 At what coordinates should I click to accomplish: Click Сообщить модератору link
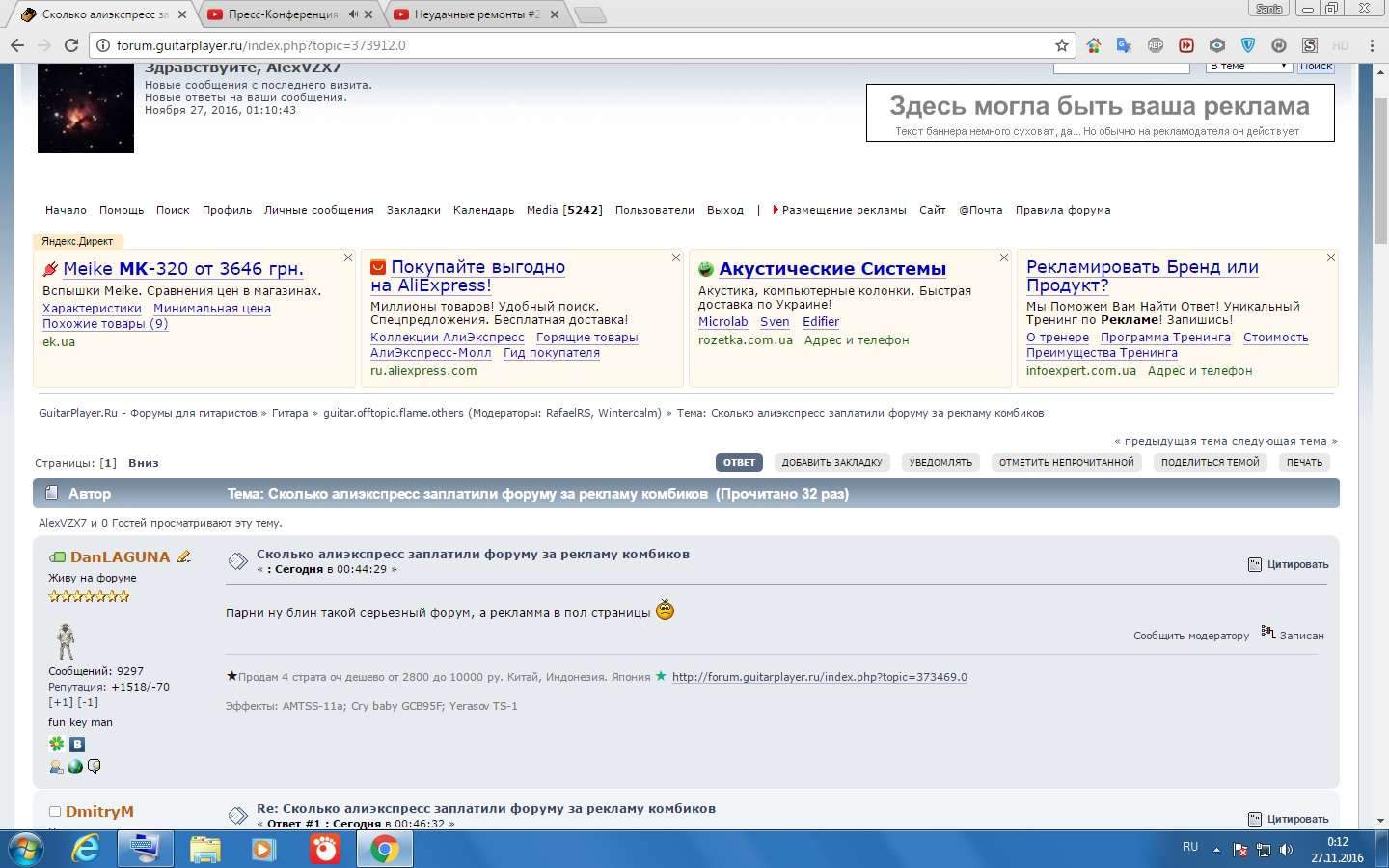coord(1191,636)
